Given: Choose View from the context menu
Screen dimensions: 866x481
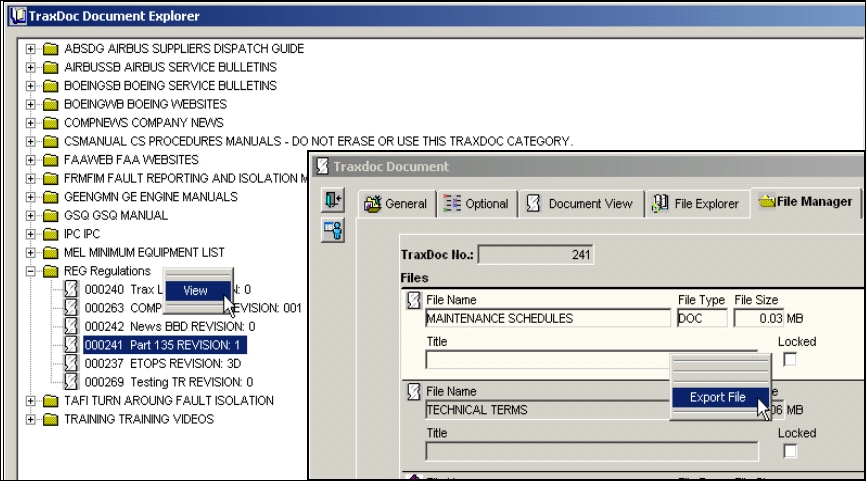Looking at the screenshot, I should pos(198,290).
